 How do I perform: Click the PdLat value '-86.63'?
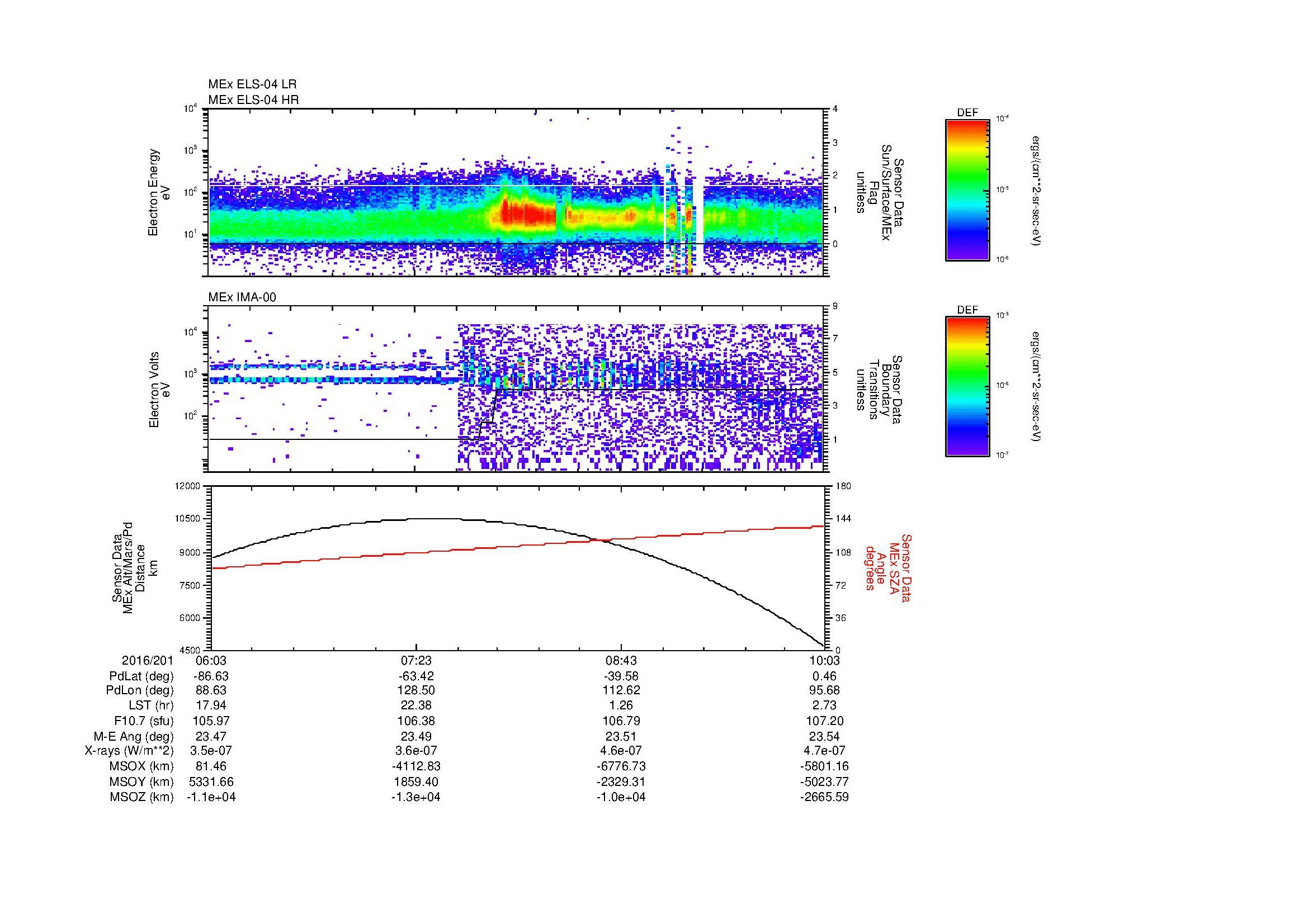[x=211, y=676]
